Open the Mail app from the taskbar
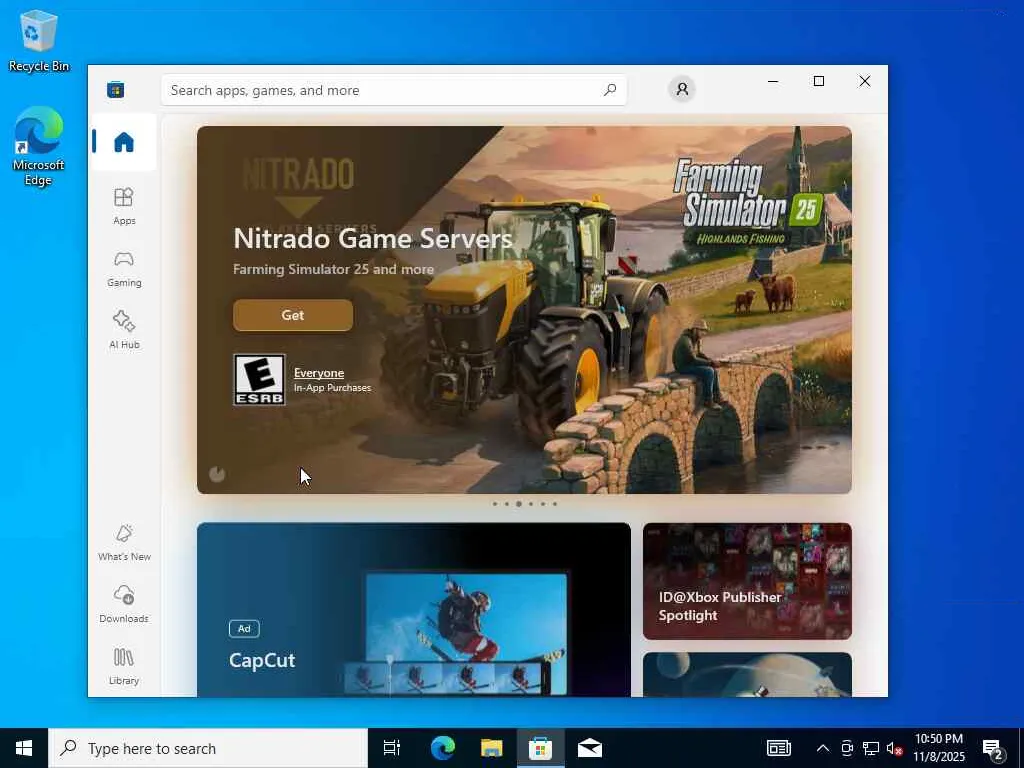The width and height of the screenshot is (1024, 768). tap(590, 748)
